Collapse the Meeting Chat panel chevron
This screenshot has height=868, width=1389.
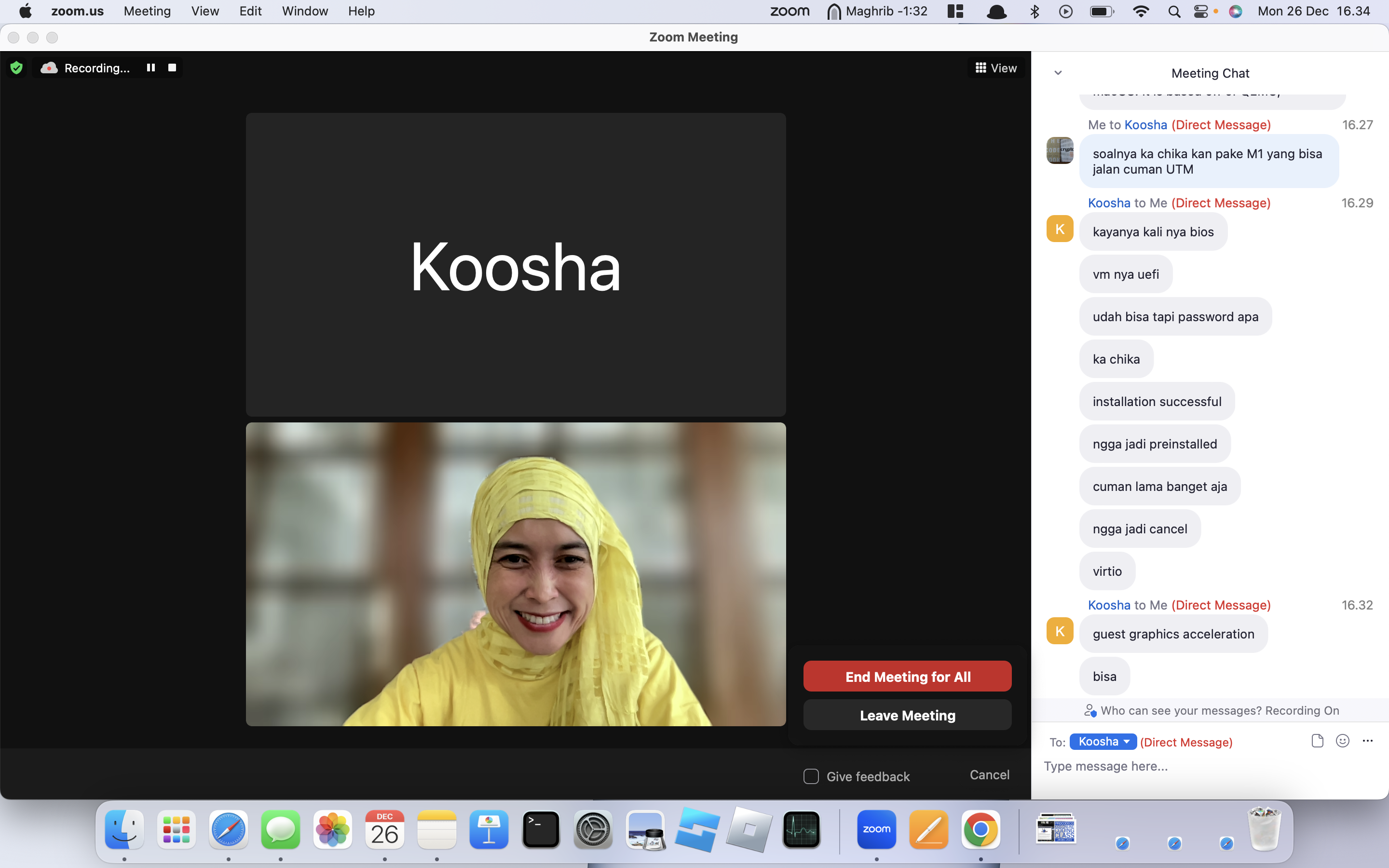[1058, 73]
